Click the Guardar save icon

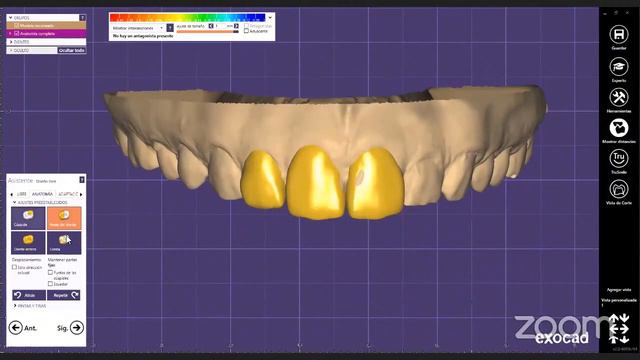619,34
